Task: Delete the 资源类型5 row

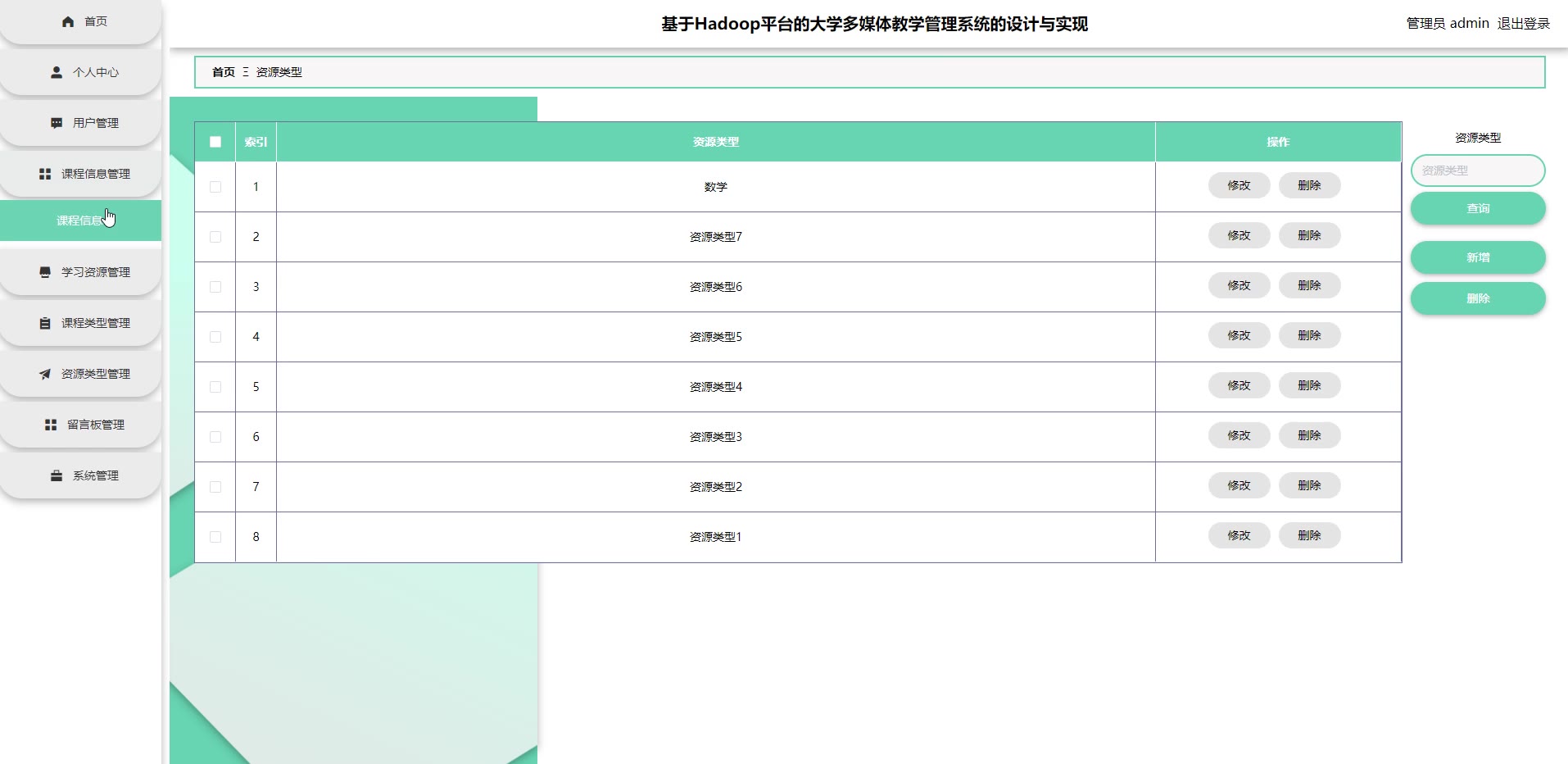Action: 1309,335
